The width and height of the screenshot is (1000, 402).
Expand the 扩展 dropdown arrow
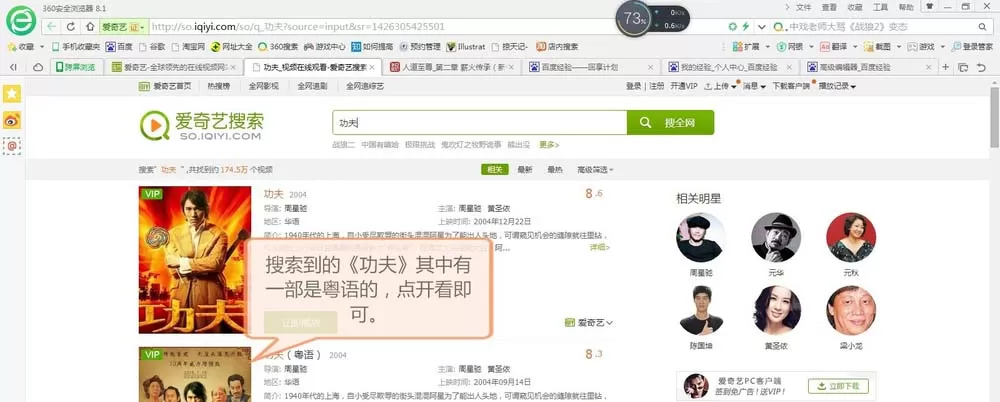(x=767, y=47)
